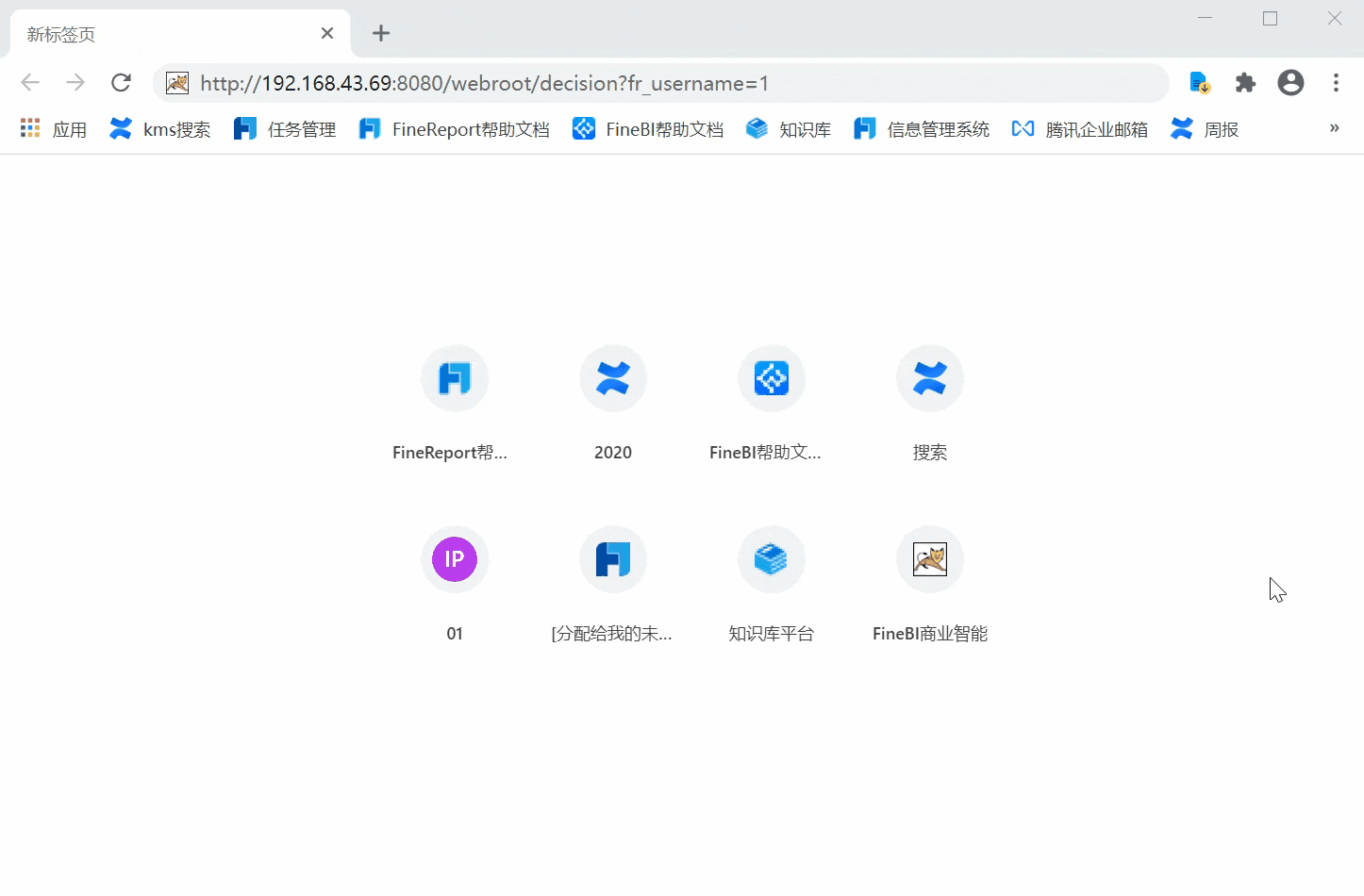Select the 新标签页 tab
Image resolution: width=1364 pixels, height=896 pixels.
pyautogui.click(x=179, y=34)
